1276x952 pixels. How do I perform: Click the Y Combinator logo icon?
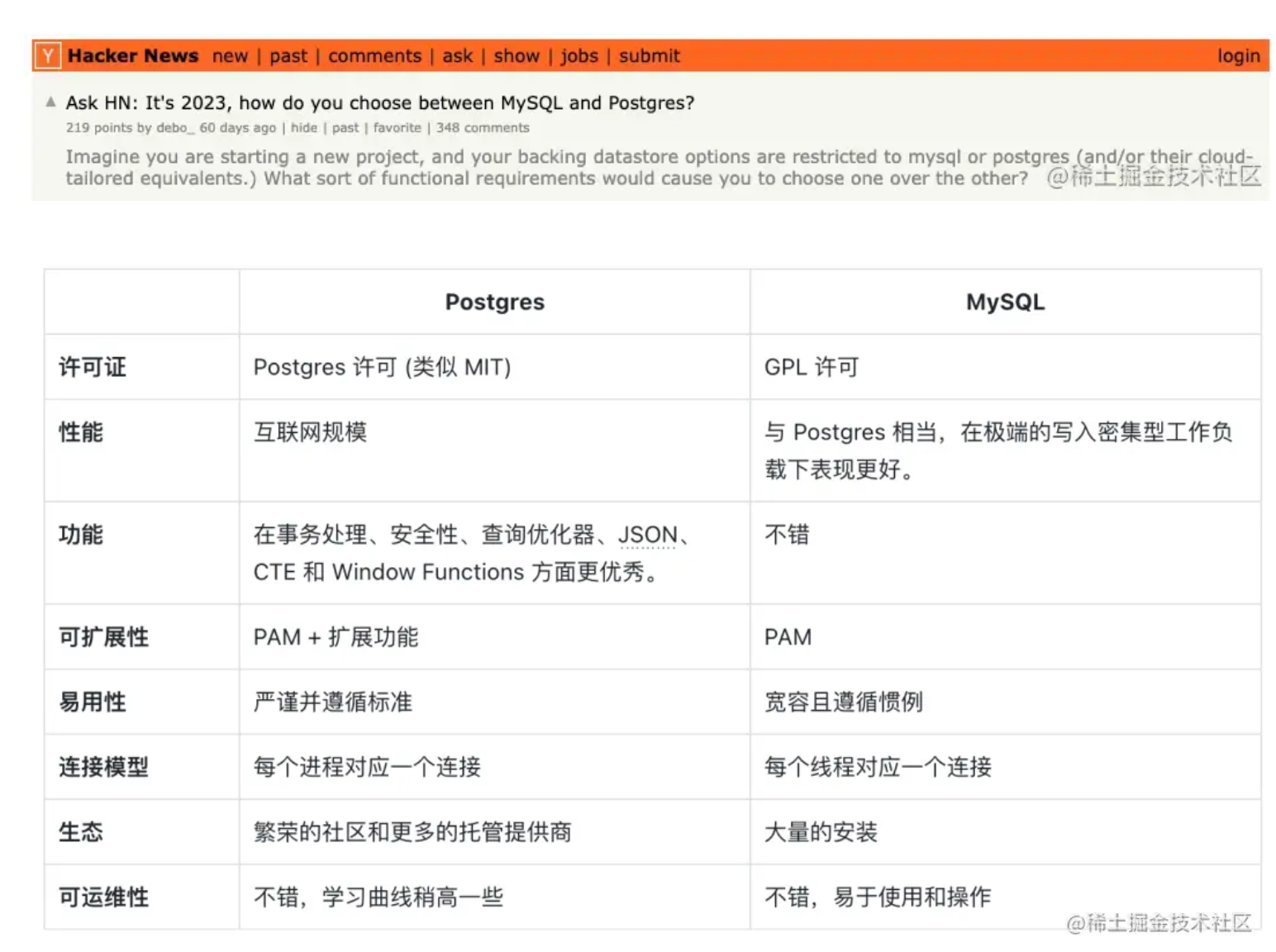48,55
